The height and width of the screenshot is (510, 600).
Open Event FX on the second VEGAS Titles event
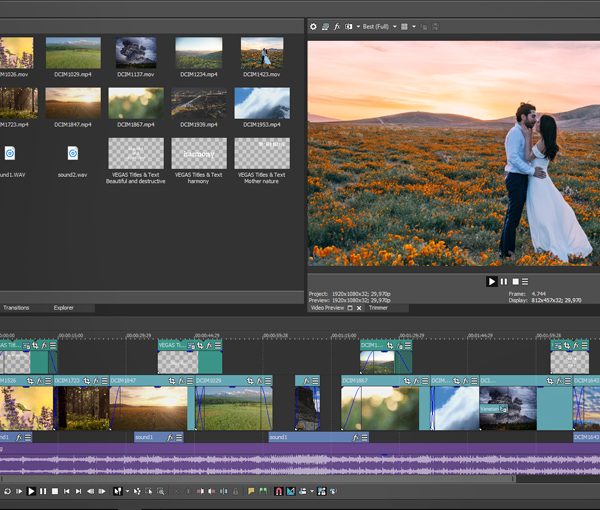coord(209,346)
